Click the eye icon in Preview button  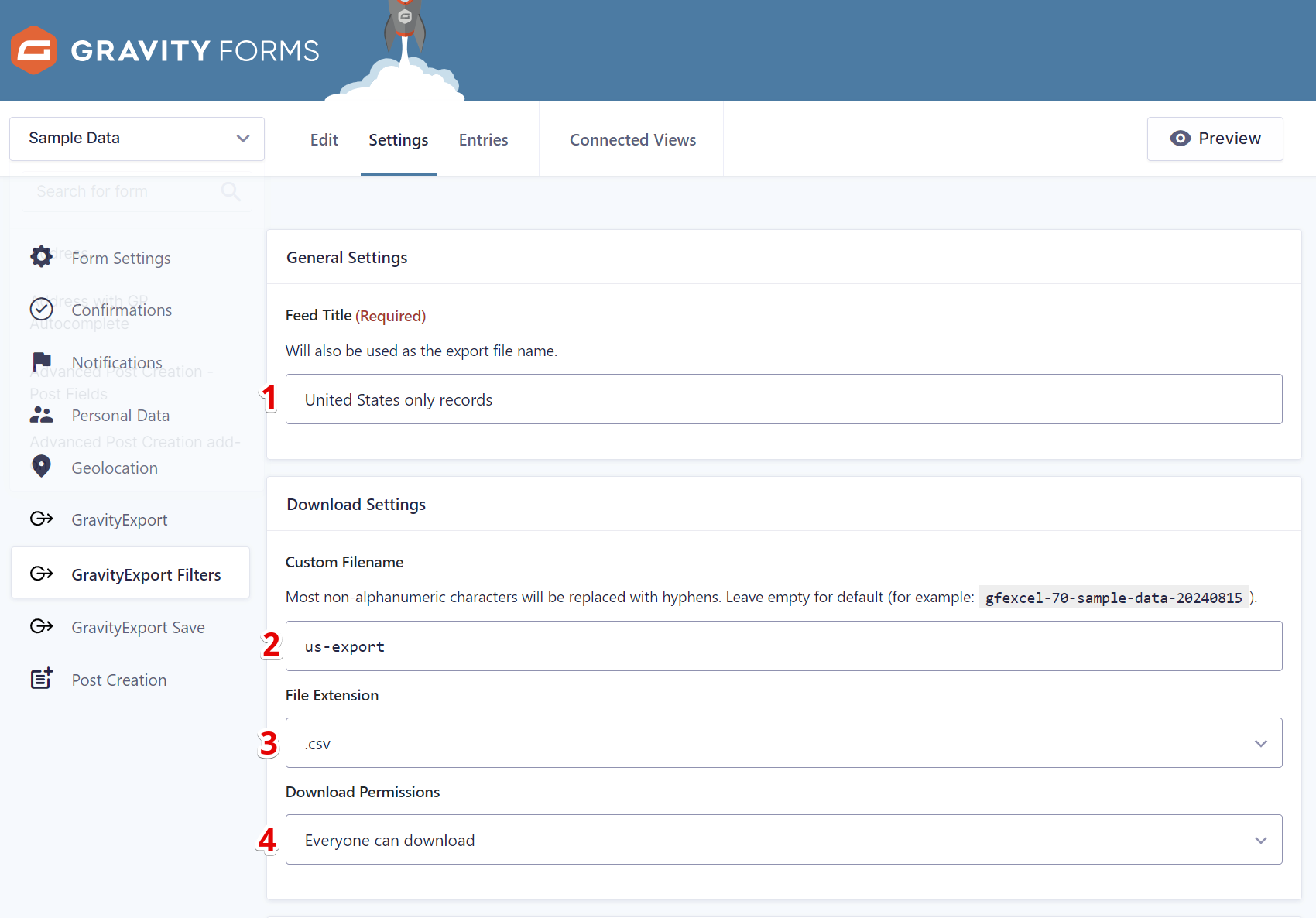pyautogui.click(x=1180, y=139)
